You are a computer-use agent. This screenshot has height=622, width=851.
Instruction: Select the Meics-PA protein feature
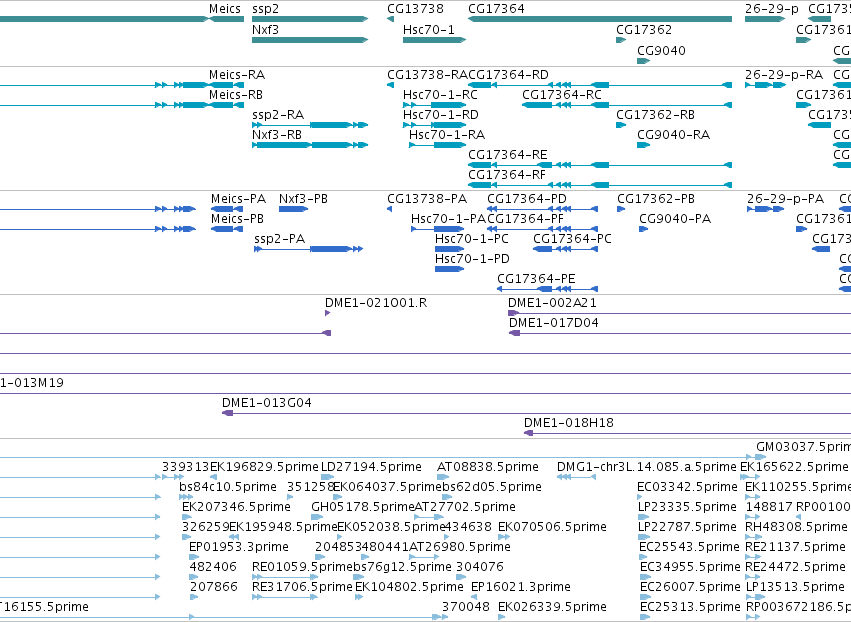coord(227,209)
